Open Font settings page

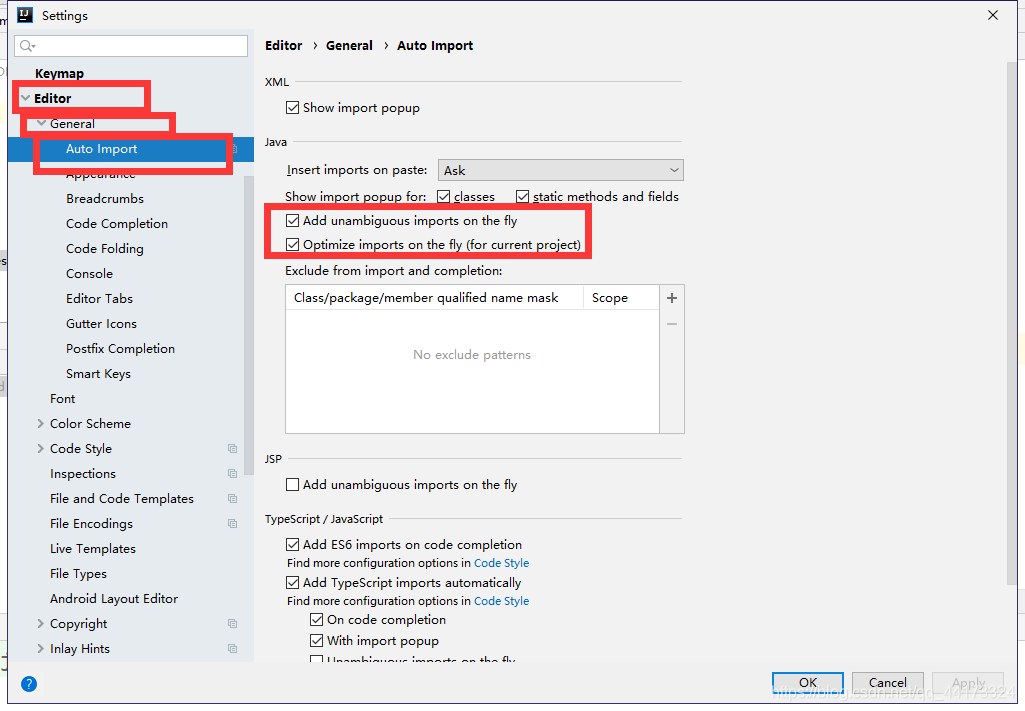63,399
